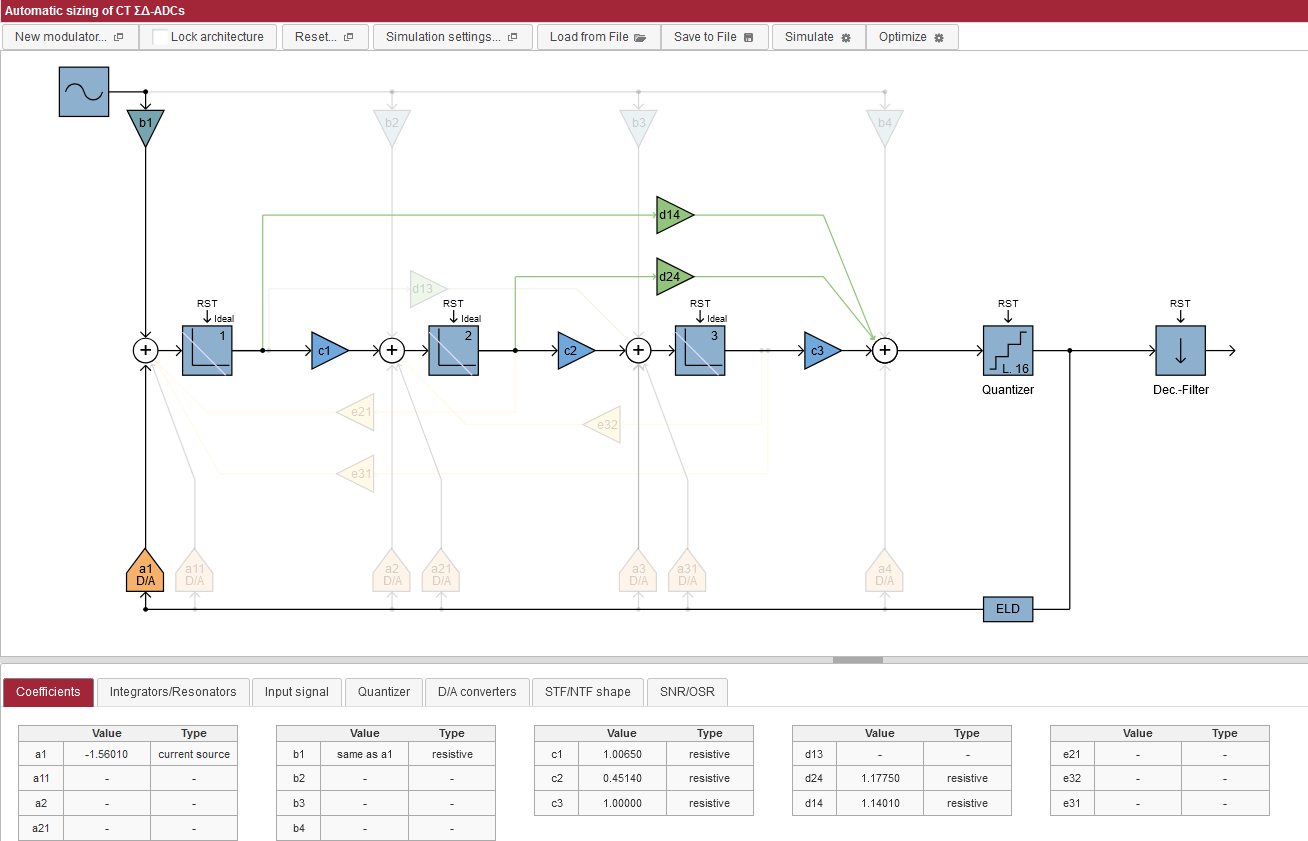Image resolution: width=1308 pixels, height=841 pixels.
Task: Grab the horizontal panel splitter handle
Action: [857, 660]
